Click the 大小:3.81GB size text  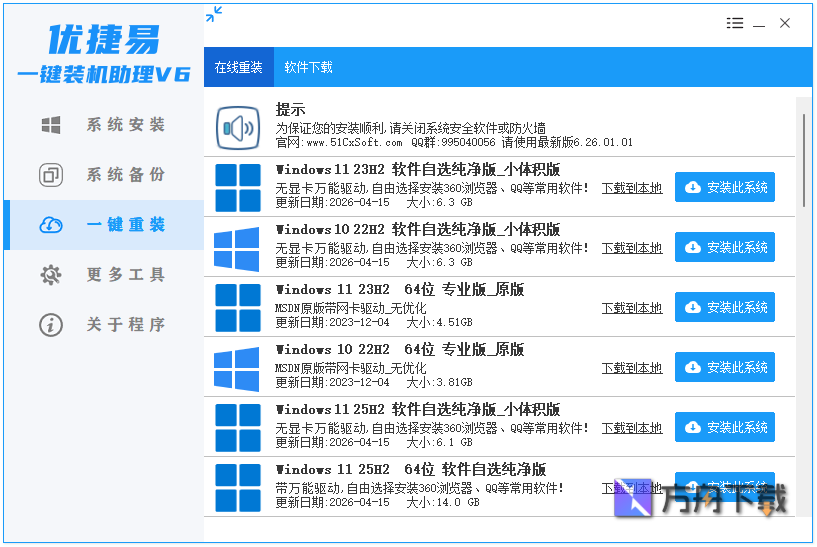pyautogui.click(x=439, y=382)
